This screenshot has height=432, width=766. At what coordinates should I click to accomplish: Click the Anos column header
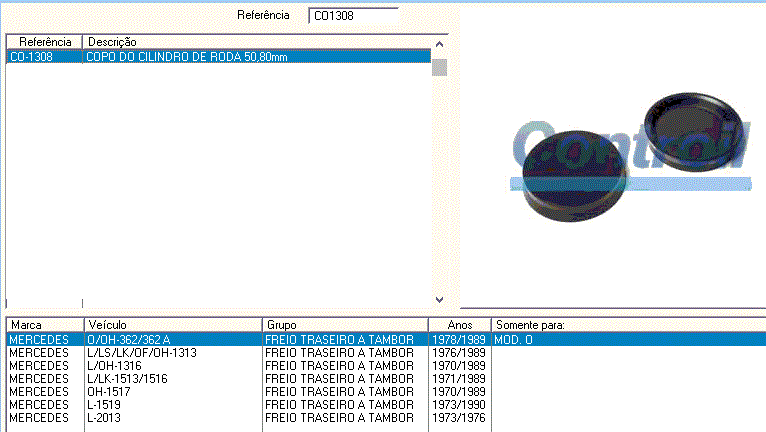coord(459,325)
